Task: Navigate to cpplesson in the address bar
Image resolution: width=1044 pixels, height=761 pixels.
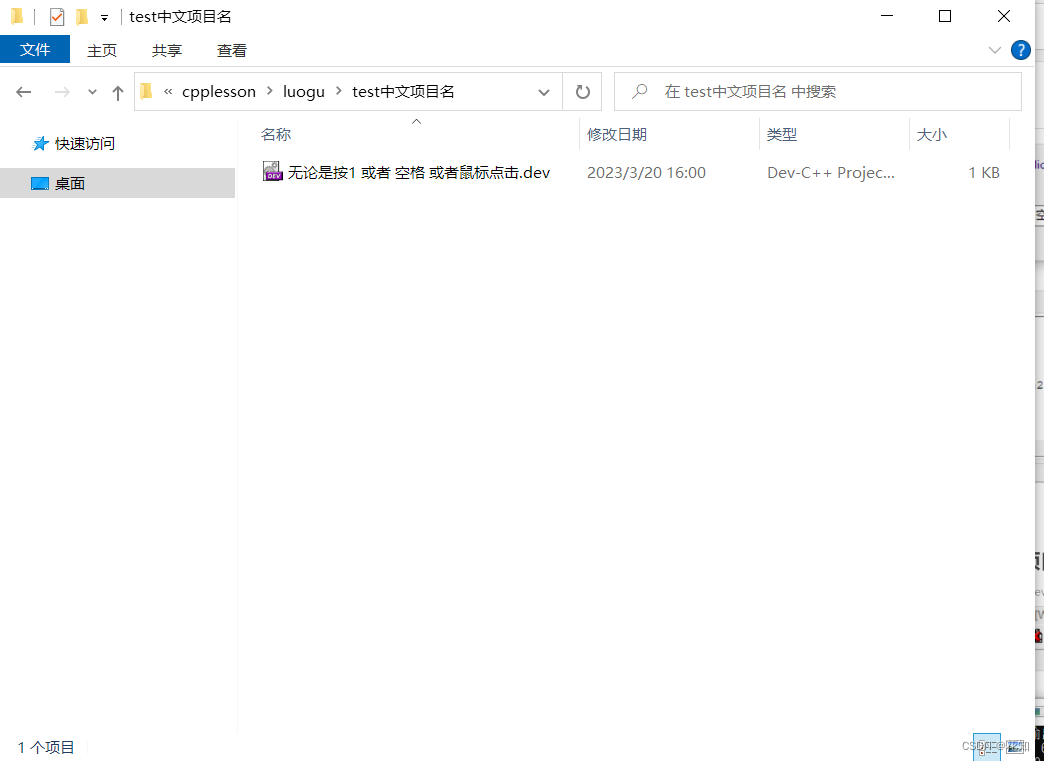Action: coord(219,91)
